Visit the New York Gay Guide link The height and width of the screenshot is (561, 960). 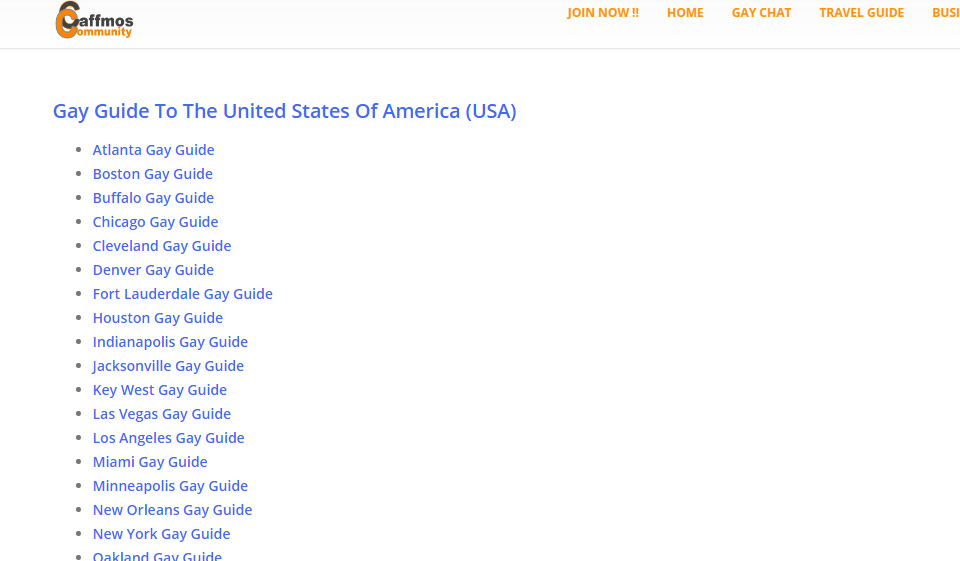pos(161,534)
